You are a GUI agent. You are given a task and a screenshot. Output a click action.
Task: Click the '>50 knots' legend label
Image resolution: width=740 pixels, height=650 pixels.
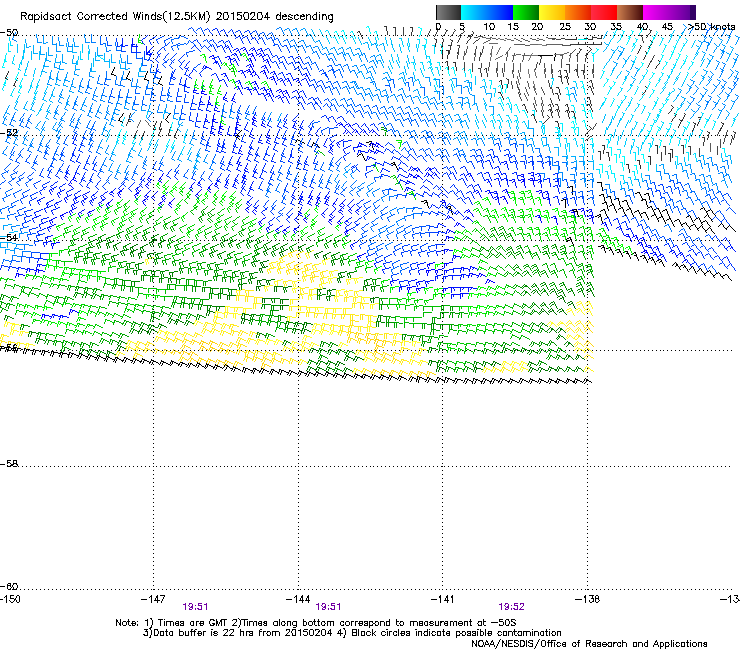coord(711,27)
